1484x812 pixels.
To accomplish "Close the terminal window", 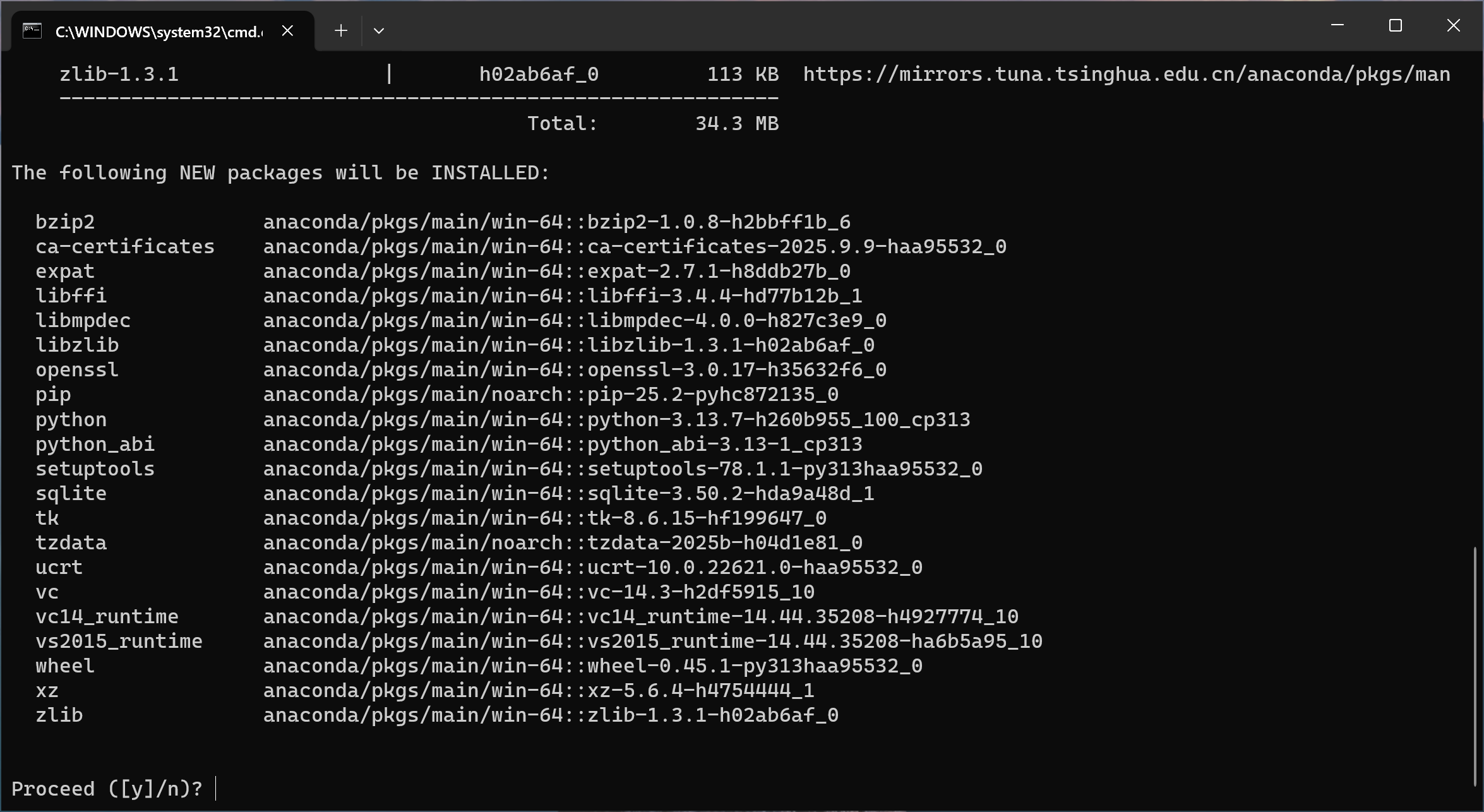I will click(1453, 25).
